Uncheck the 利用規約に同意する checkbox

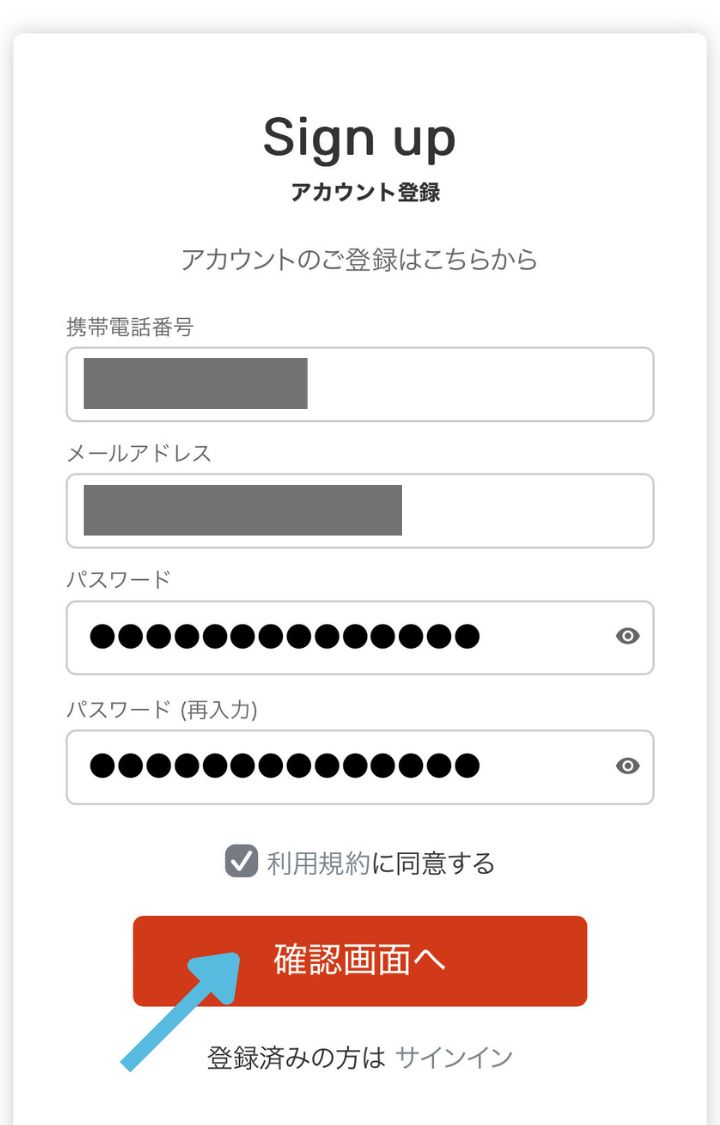241,861
